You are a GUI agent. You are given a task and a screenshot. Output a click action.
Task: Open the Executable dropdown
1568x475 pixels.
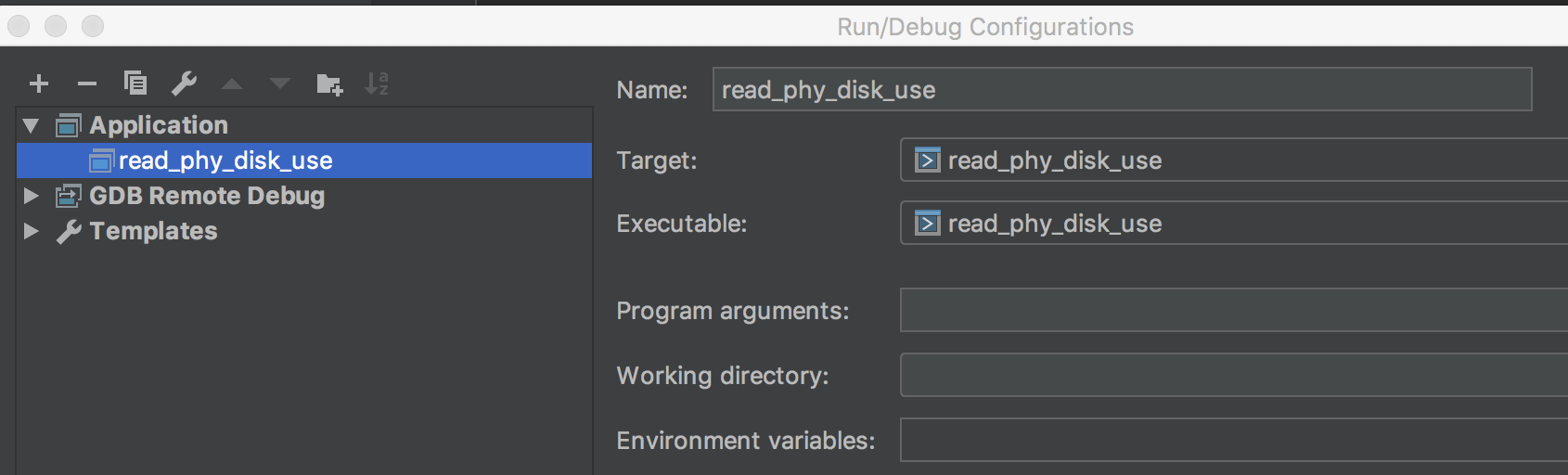(1234, 223)
